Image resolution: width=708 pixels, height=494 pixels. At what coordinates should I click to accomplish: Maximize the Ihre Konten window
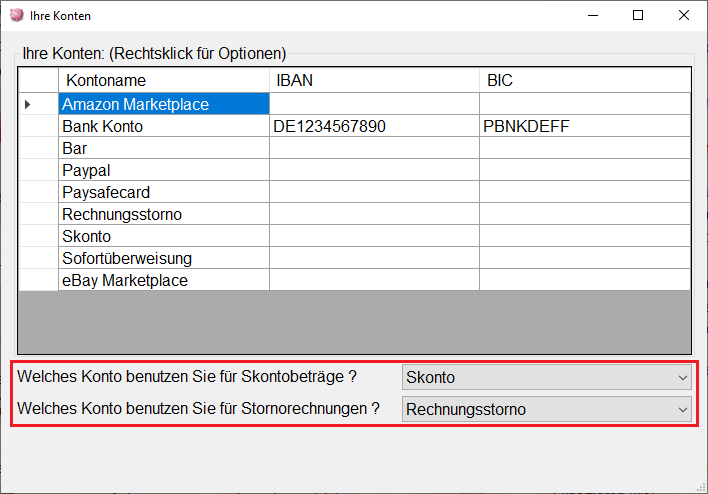click(638, 15)
